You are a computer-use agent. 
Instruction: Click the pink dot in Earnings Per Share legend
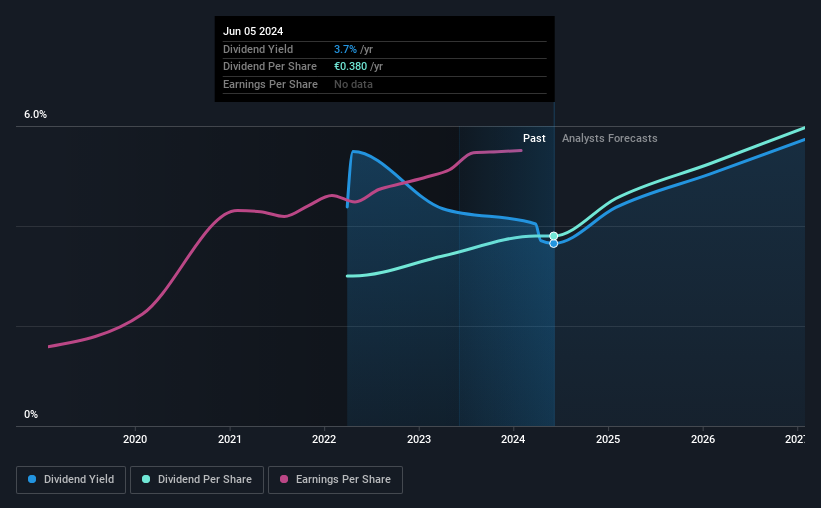tap(284, 479)
